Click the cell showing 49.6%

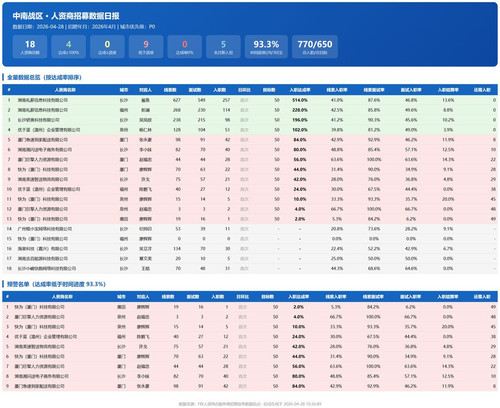[411, 110]
